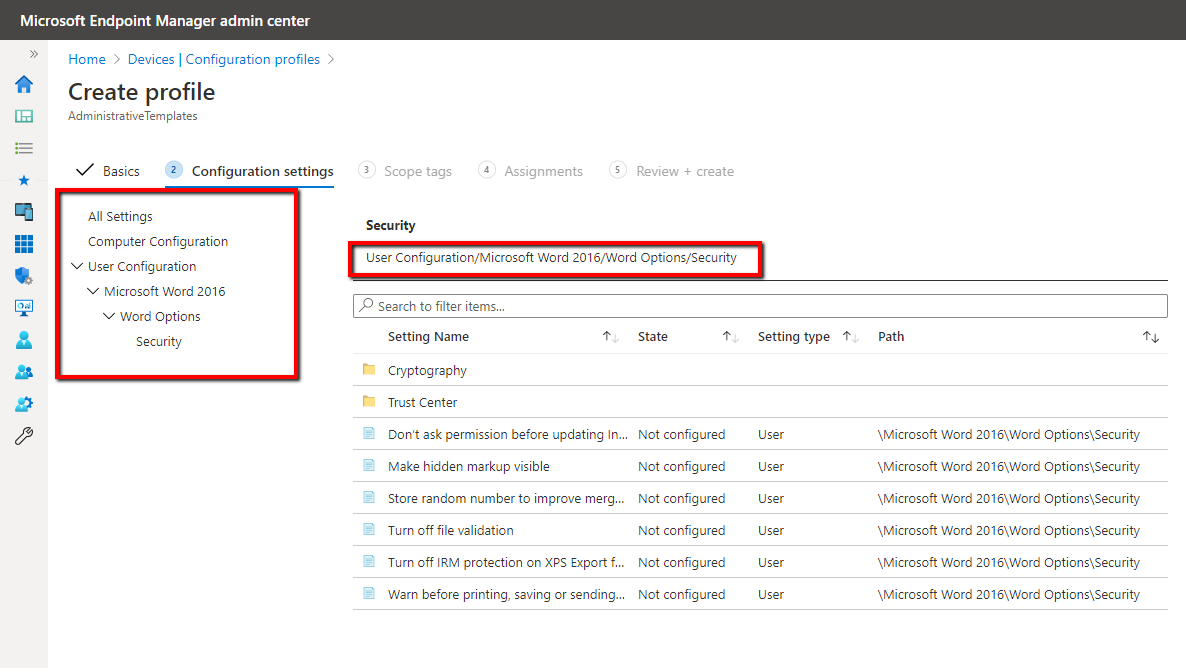Click the Setting Name column header
This screenshot has height=668, width=1186.
pyautogui.click(x=428, y=337)
